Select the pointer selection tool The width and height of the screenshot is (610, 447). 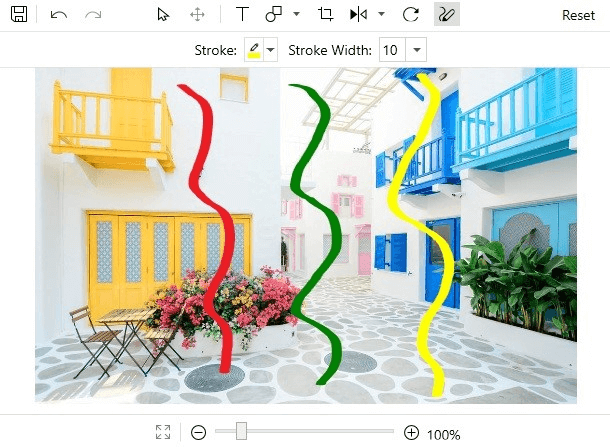163,15
